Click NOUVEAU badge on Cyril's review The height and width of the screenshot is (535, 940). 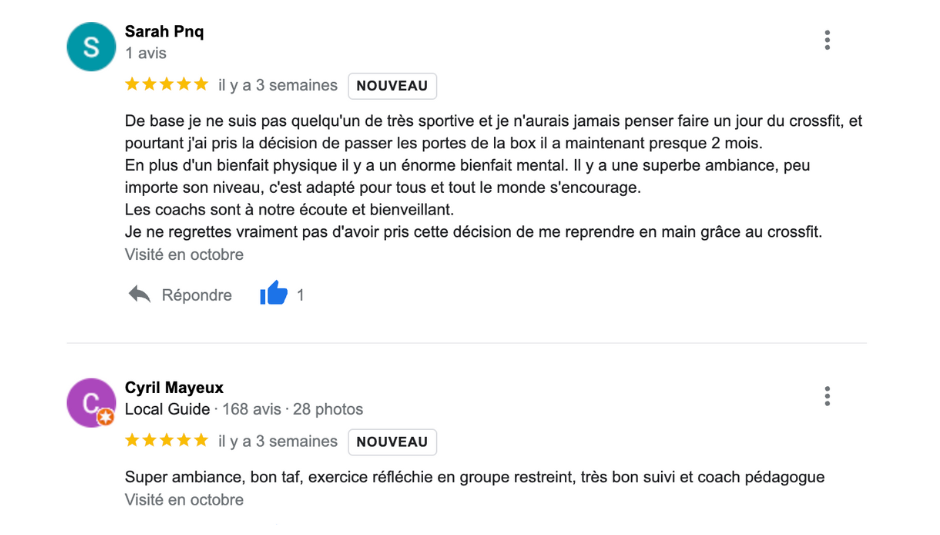[392, 442]
